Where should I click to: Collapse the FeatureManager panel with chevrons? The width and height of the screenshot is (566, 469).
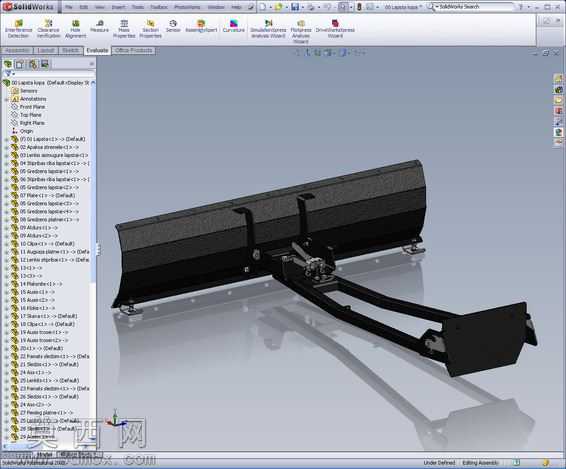click(92, 64)
